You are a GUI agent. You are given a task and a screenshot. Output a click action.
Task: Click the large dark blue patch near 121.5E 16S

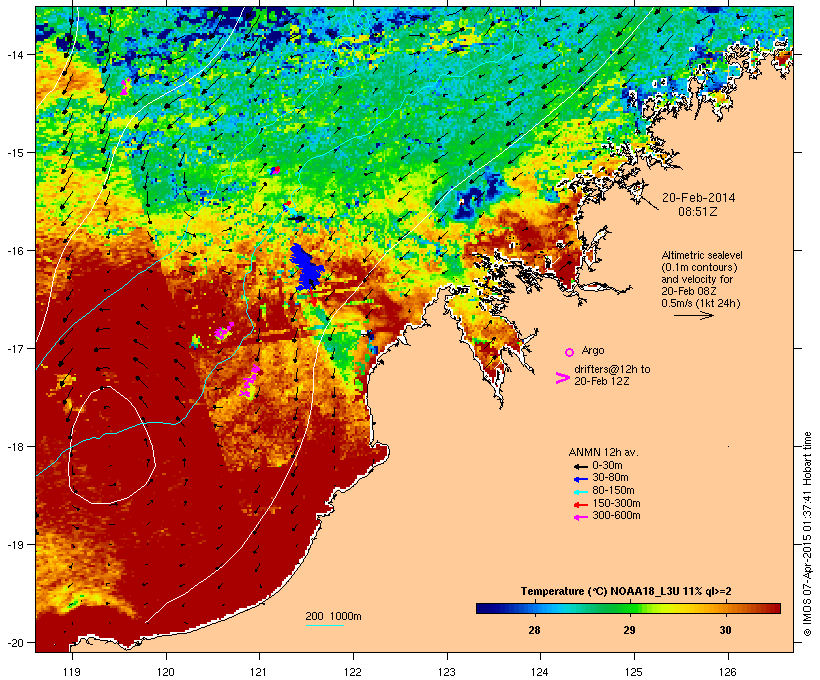306,267
